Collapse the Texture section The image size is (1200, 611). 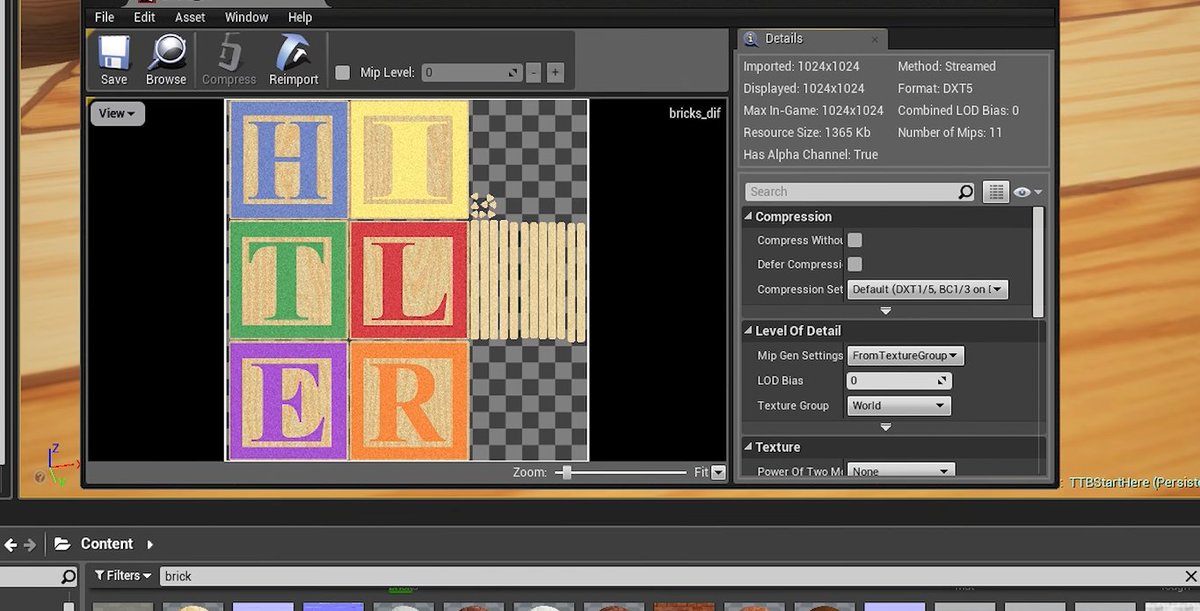(x=748, y=447)
